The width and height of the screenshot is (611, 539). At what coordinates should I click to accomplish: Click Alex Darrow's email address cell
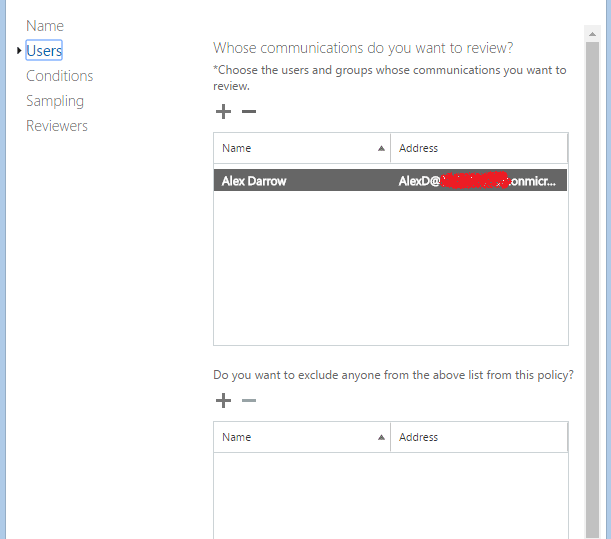[477, 181]
